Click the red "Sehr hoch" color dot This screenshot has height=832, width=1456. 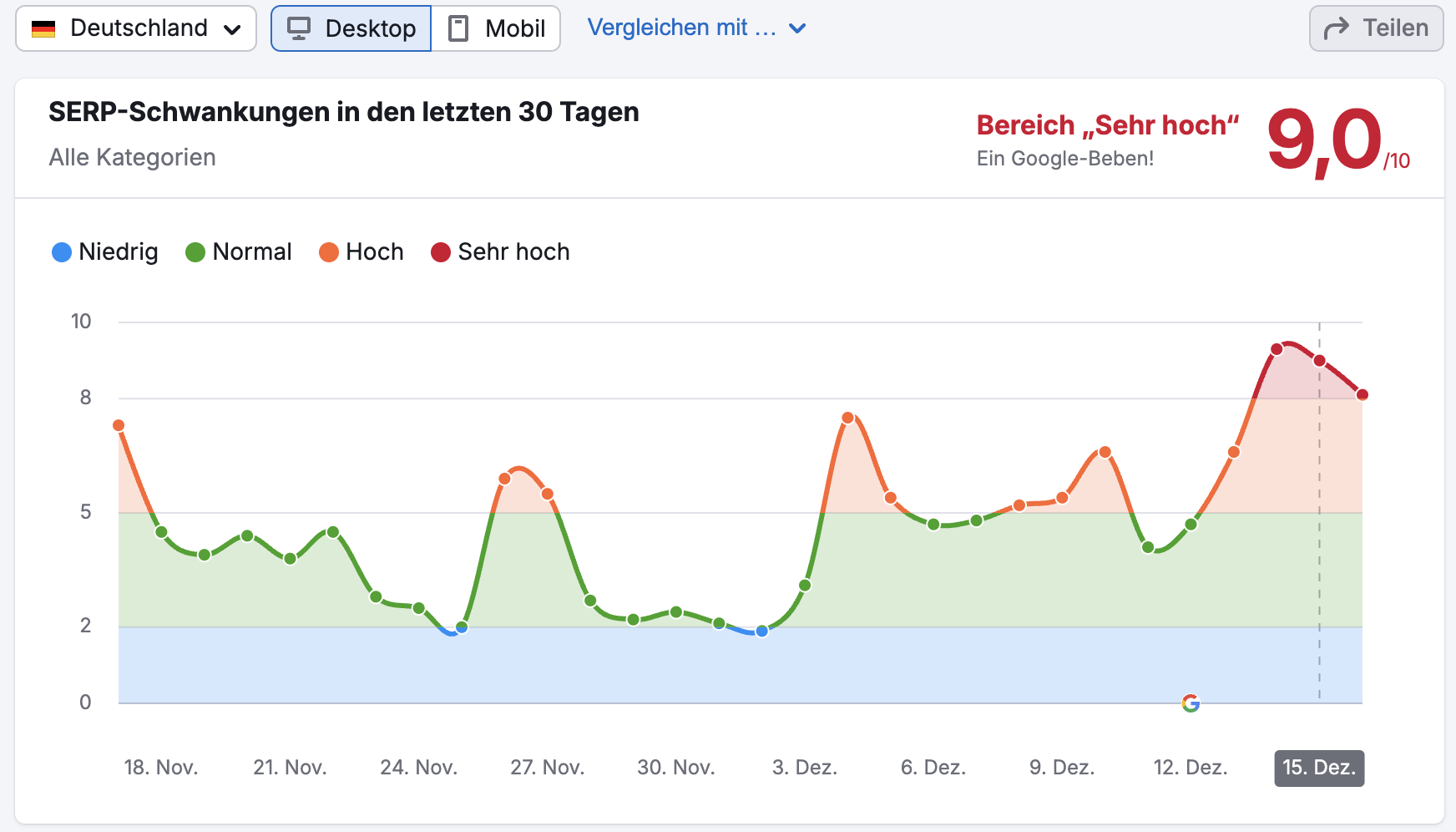click(x=440, y=251)
